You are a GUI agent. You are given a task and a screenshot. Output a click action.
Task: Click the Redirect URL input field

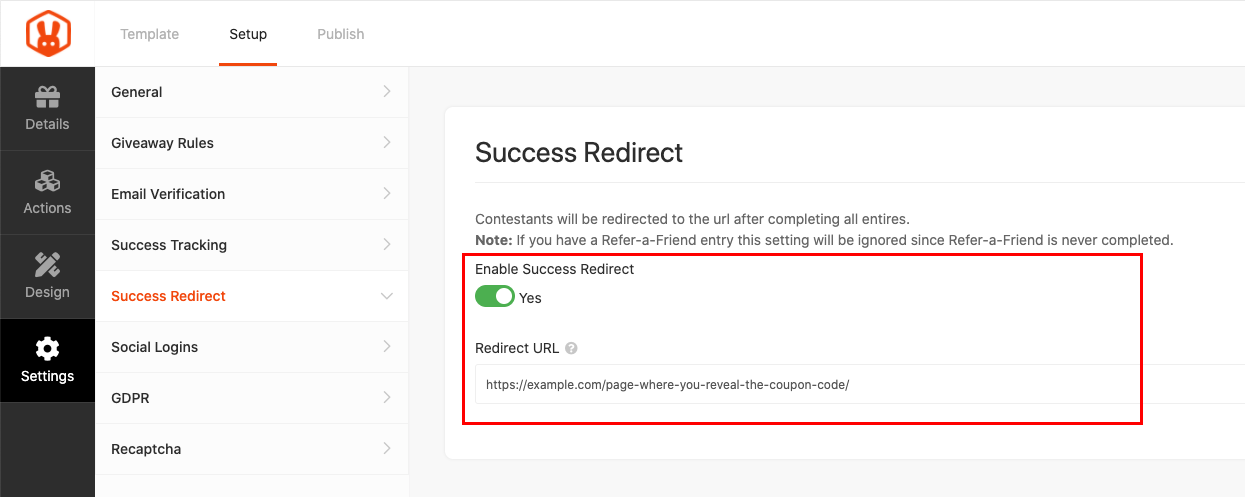click(800, 384)
